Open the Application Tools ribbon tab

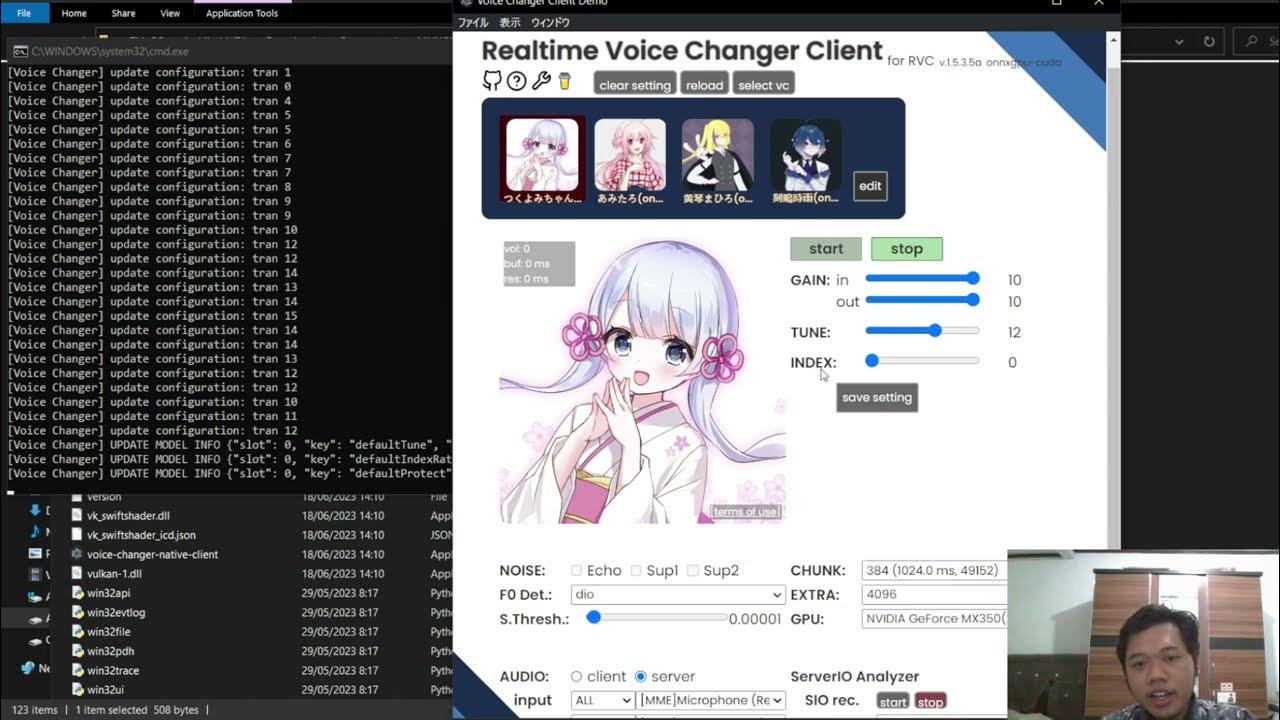point(242,13)
